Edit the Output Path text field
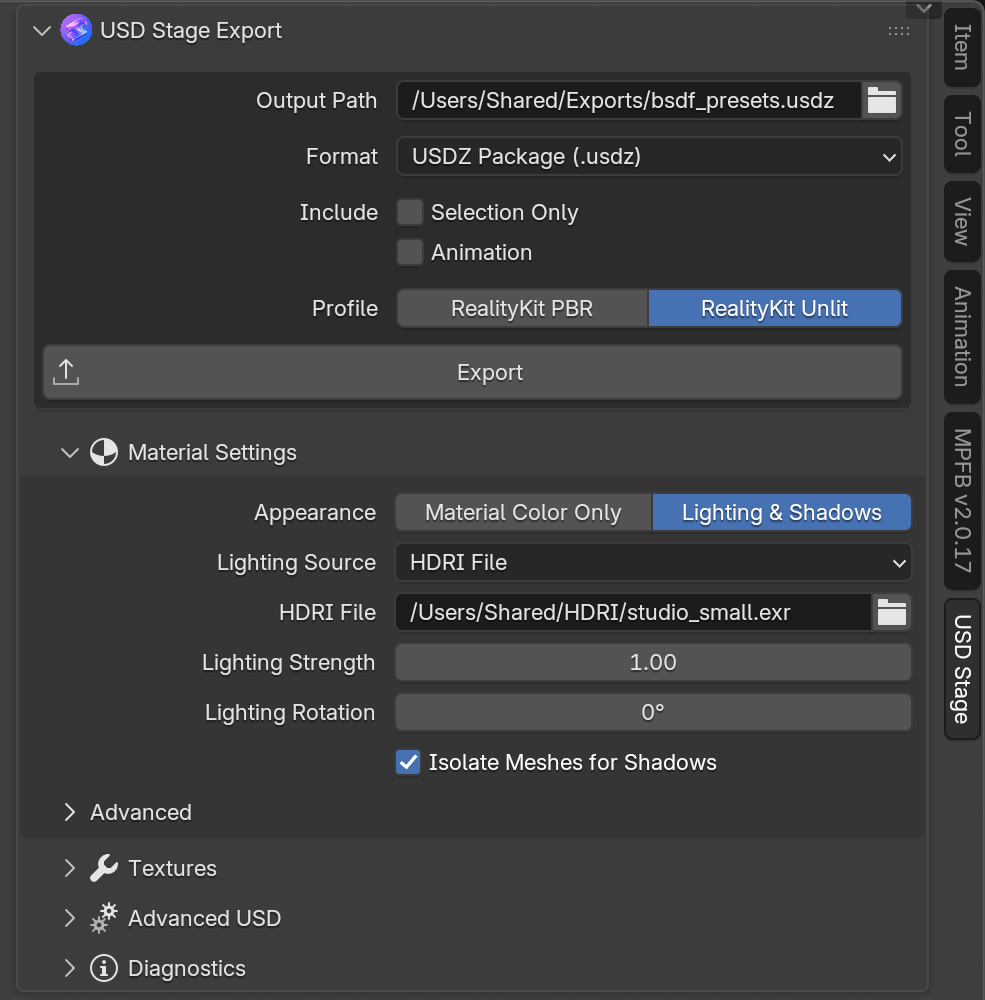The image size is (985, 1000). [629, 100]
